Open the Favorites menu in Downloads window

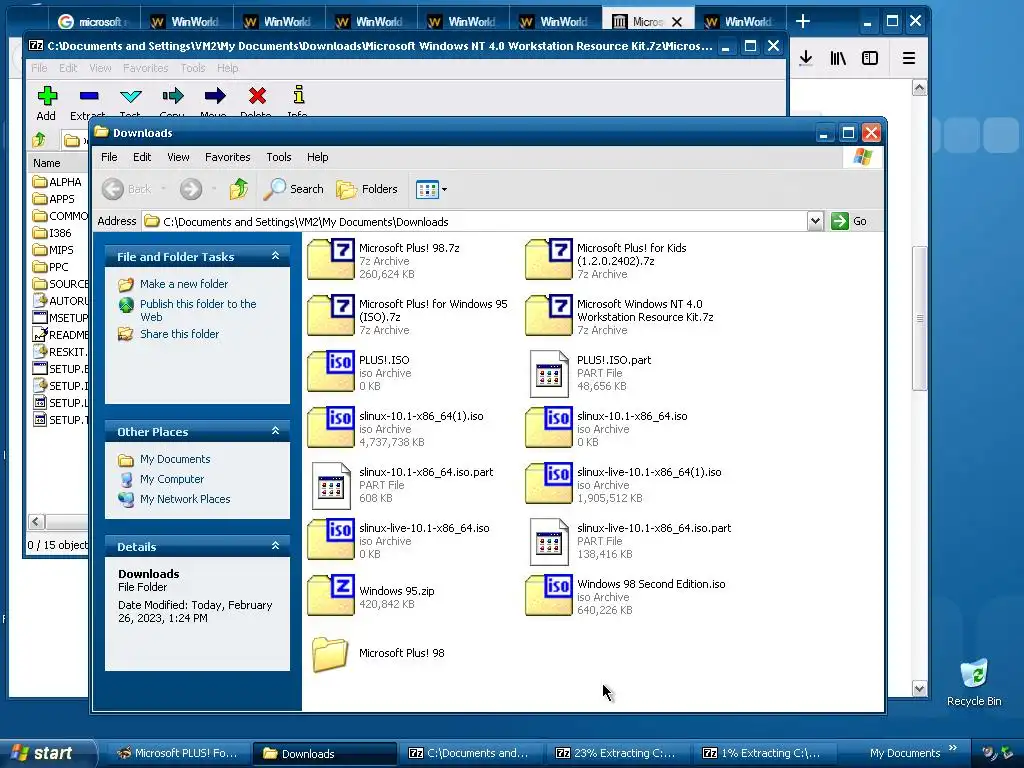pyautogui.click(x=227, y=157)
